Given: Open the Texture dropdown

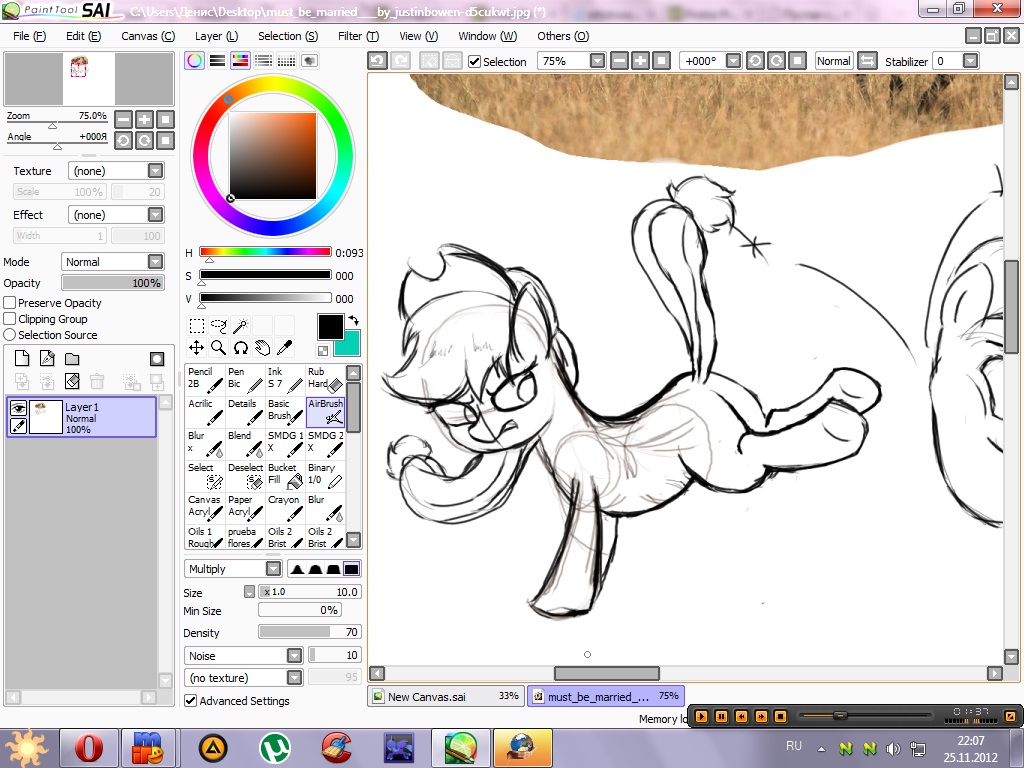Looking at the screenshot, I should 116,170.
